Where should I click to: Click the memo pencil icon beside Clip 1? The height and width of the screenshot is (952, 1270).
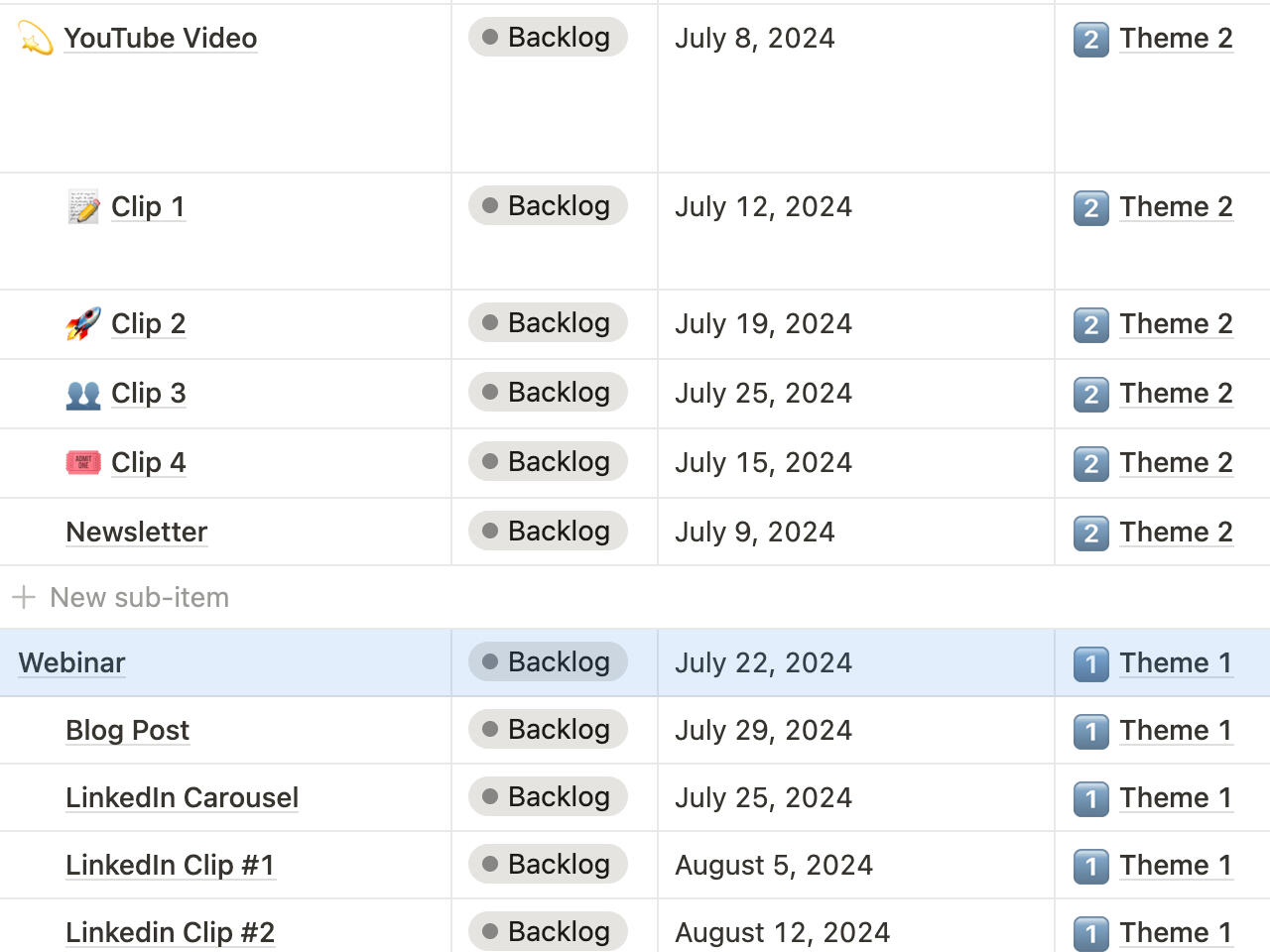(x=83, y=207)
